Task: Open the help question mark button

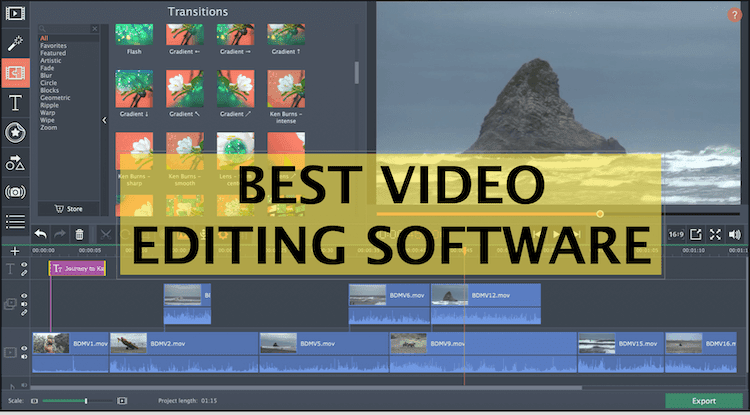Action: (x=734, y=15)
